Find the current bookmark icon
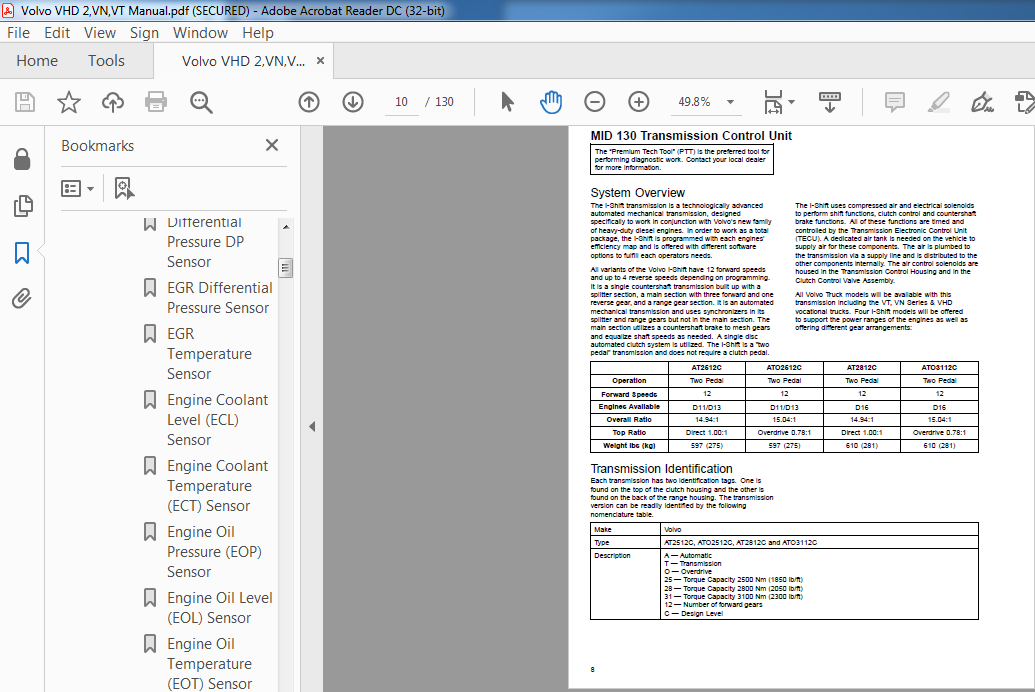 (x=124, y=188)
